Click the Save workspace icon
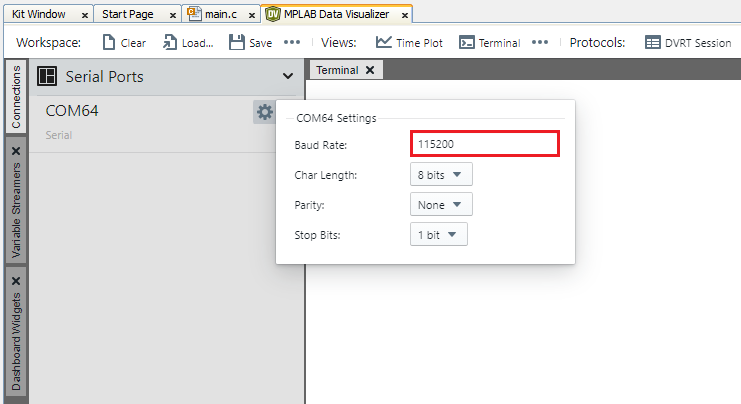 pyautogui.click(x=237, y=43)
